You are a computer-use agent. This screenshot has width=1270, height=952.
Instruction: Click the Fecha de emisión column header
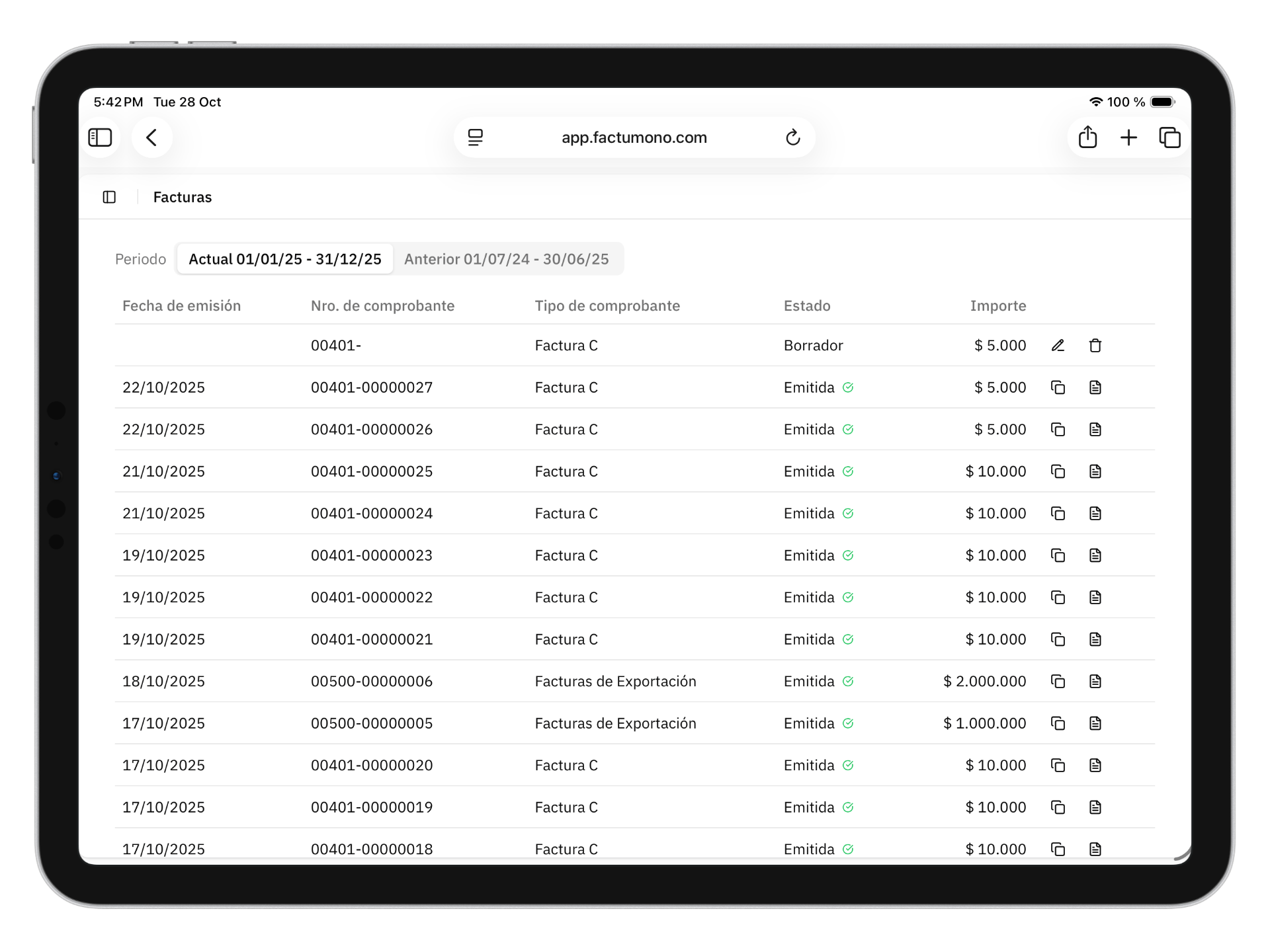[x=181, y=305]
